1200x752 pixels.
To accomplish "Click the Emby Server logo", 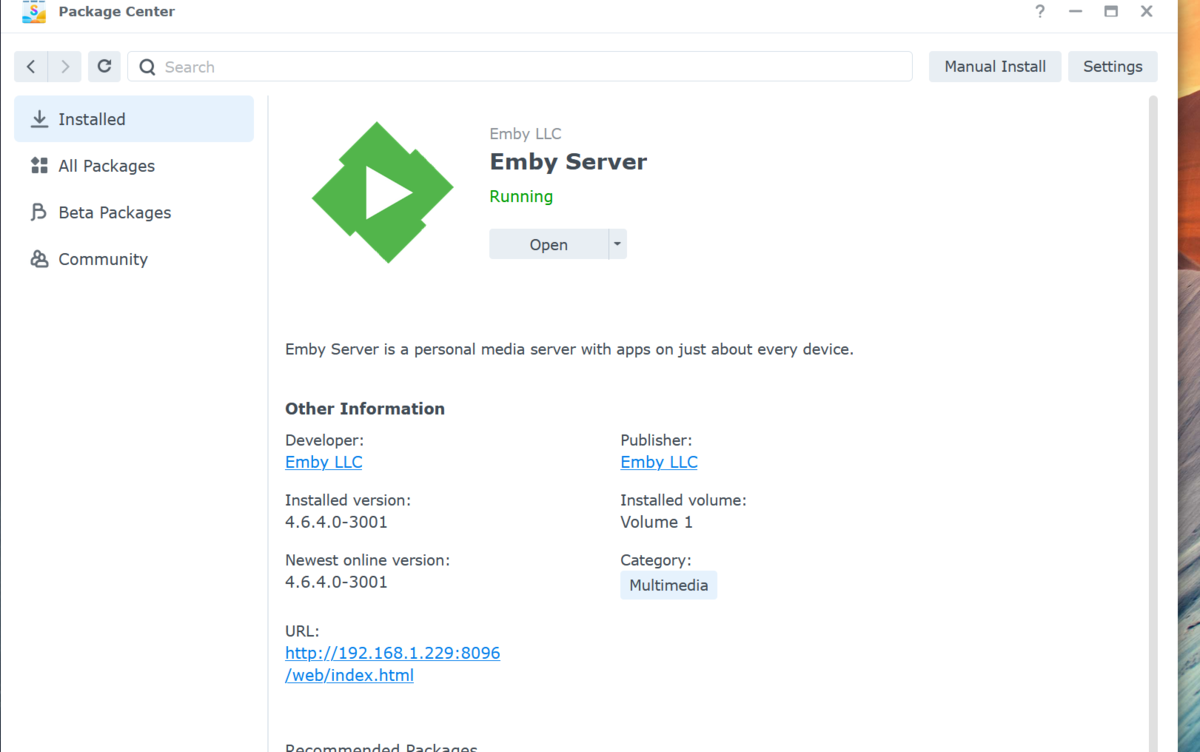I will [382, 193].
